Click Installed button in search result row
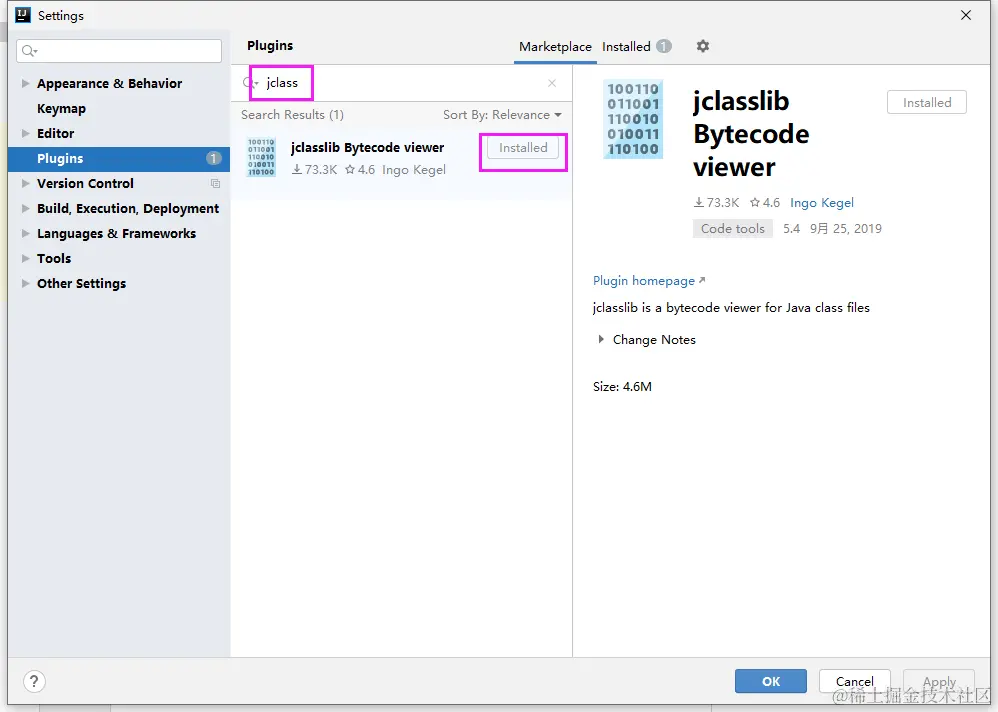Image resolution: width=998 pixels, height=712 pixels. 523,148
